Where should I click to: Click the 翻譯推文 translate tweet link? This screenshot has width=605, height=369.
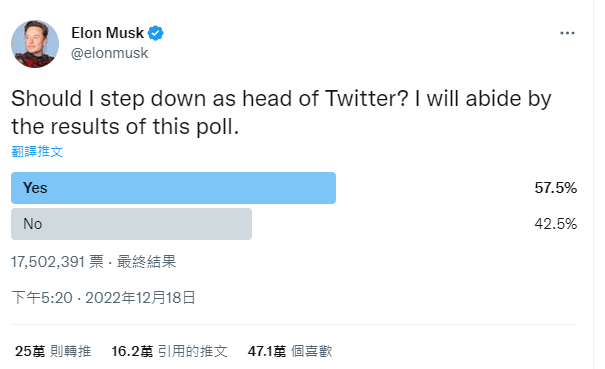[37, 151]
